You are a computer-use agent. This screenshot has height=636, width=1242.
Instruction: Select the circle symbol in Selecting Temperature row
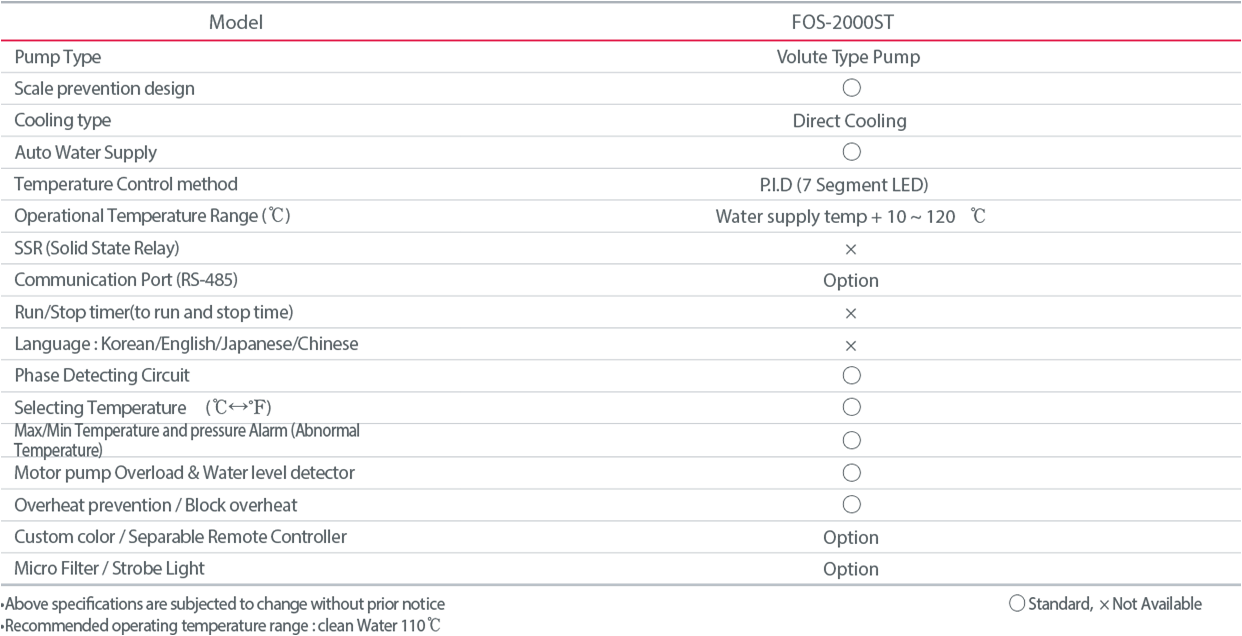(851, 408)
